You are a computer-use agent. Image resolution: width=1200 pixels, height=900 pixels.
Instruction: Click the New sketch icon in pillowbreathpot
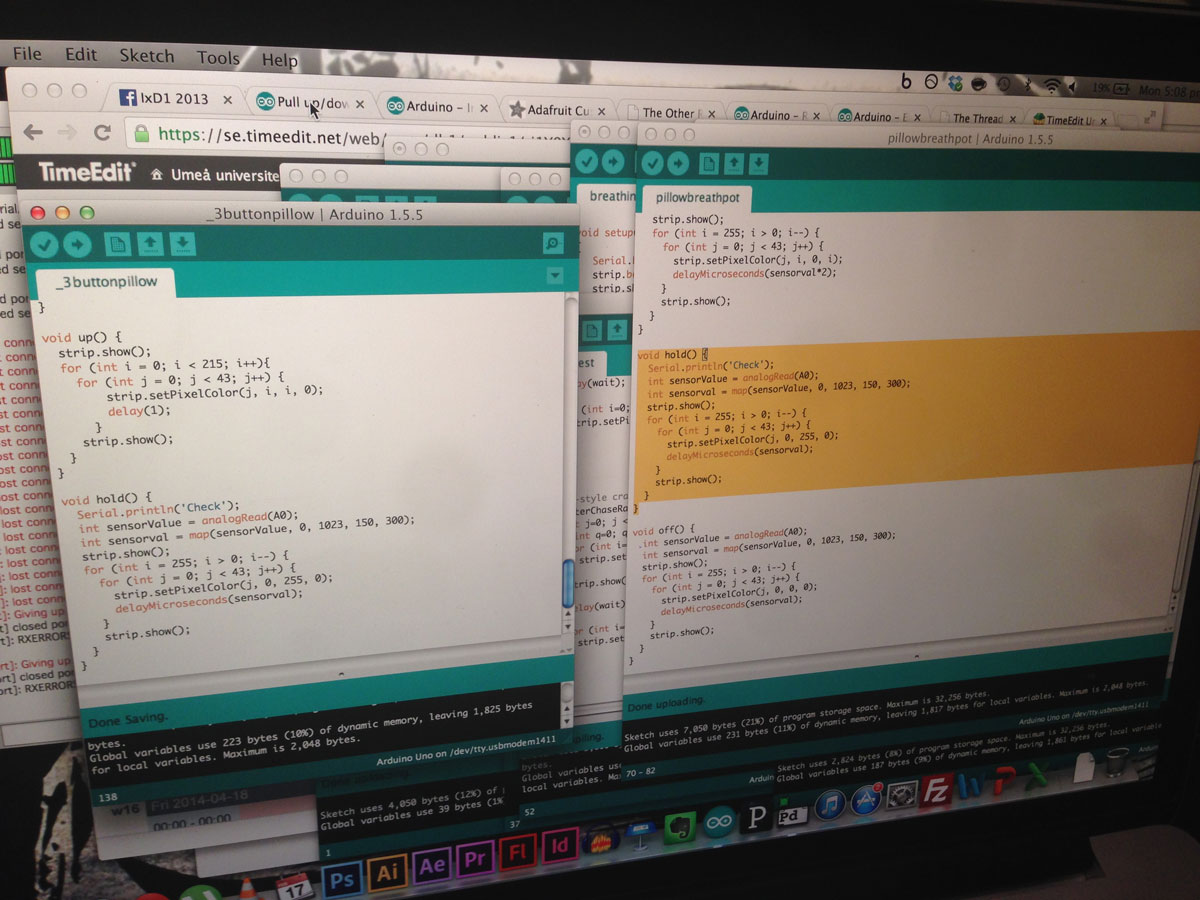pos(709,162)
